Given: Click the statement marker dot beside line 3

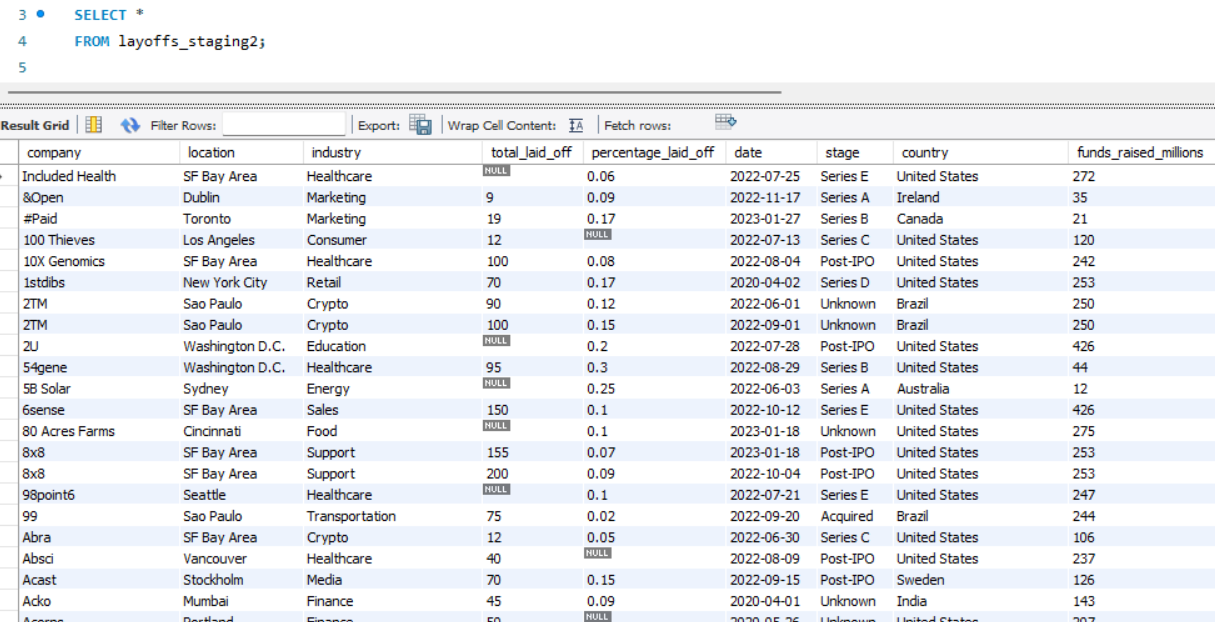Looking at the screenshot, I should [x=40, y=14].
